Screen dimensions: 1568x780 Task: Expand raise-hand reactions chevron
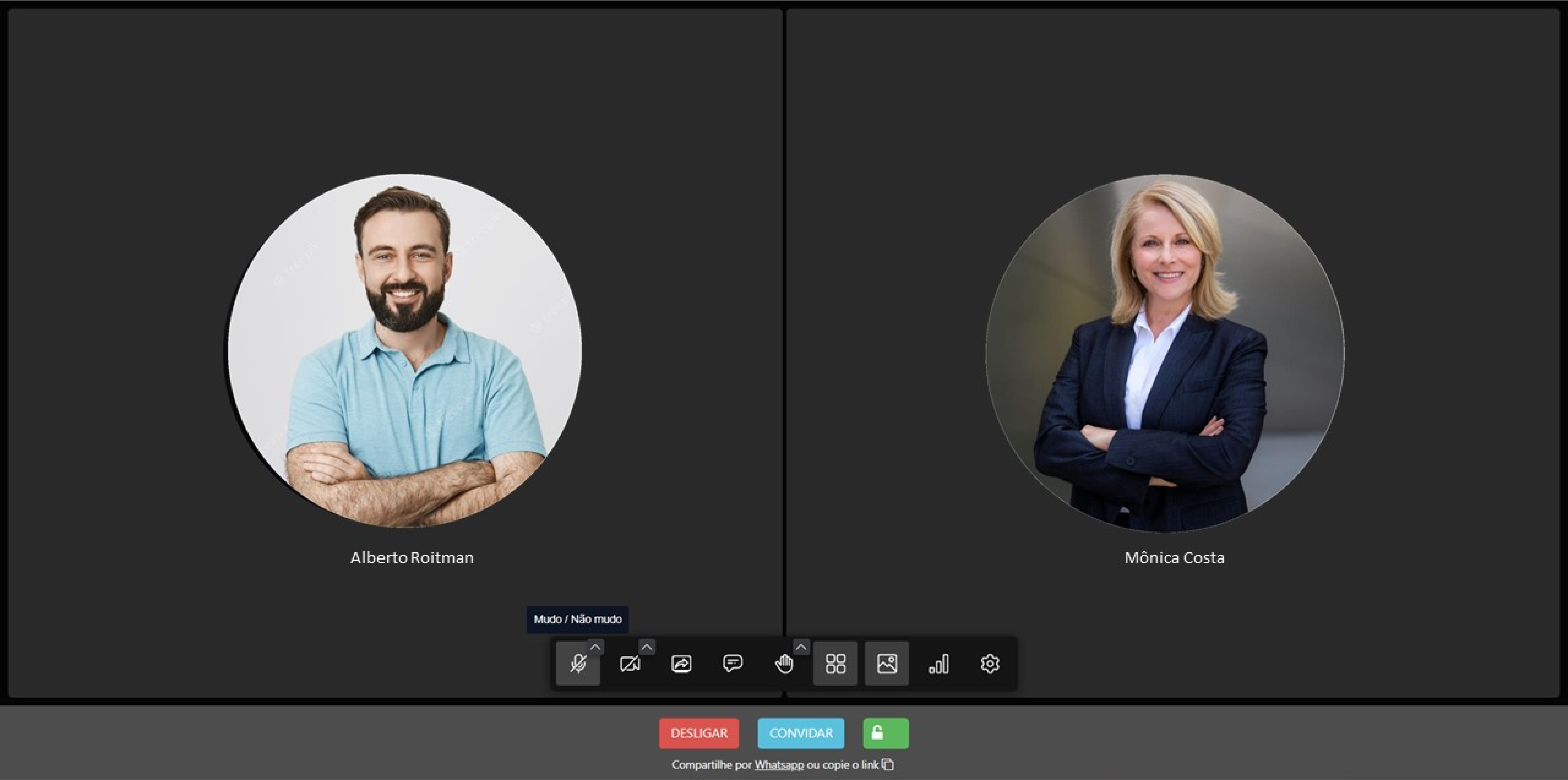coord(801,647)
